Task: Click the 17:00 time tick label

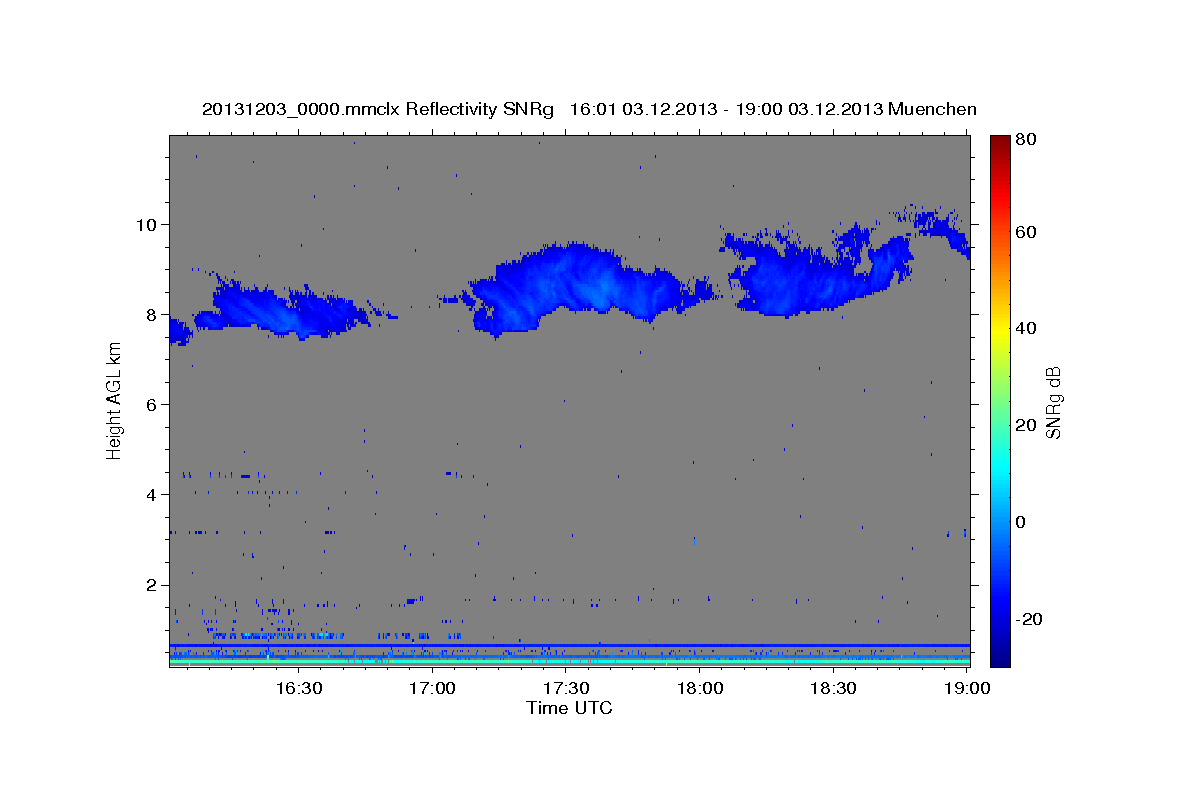Action: point(432,688)
